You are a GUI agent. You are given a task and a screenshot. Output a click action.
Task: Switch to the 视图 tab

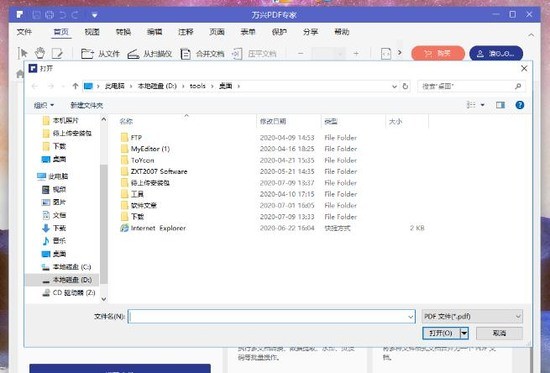tap(92, 32)
